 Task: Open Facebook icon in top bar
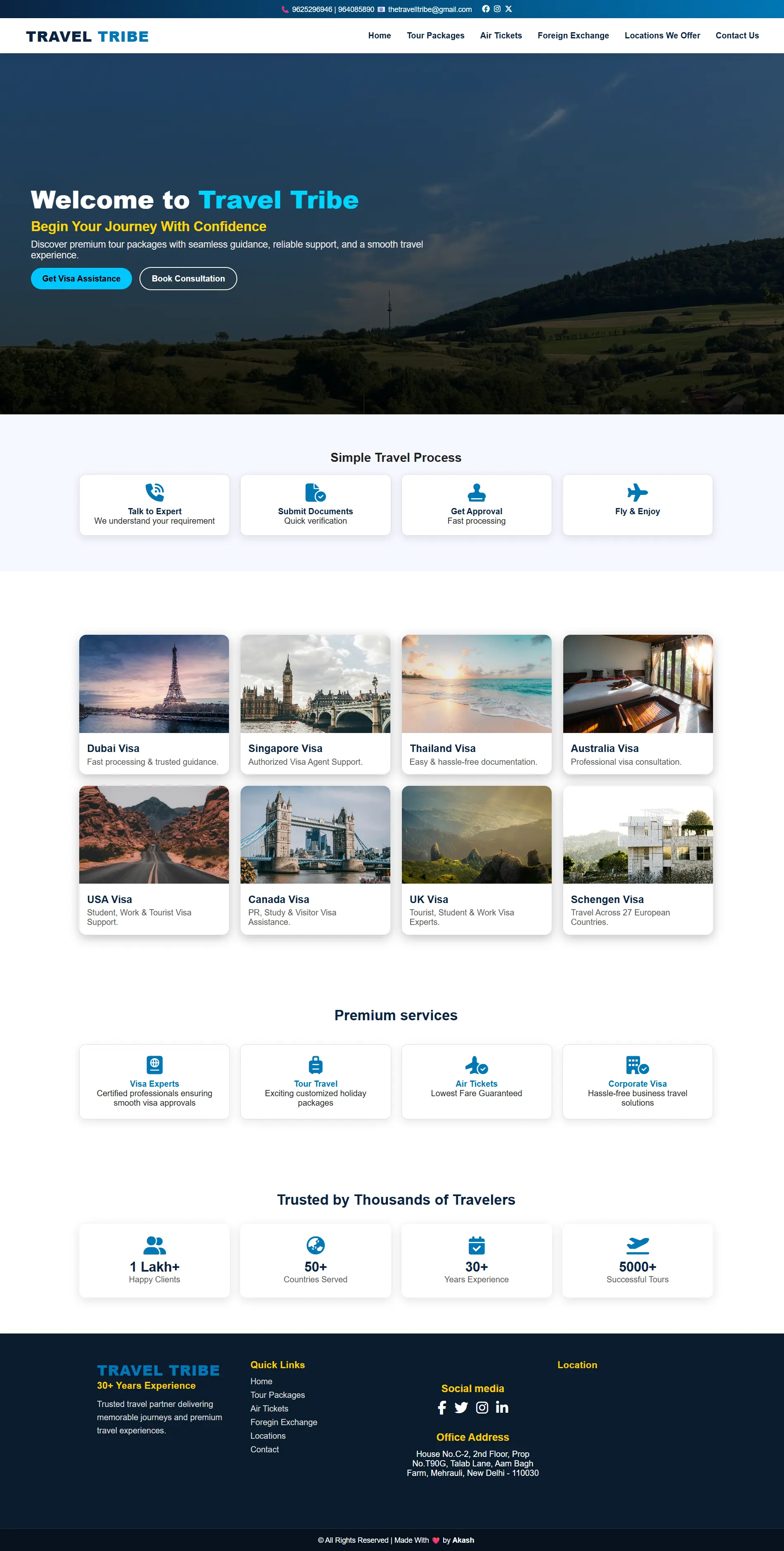click(485, 9)
